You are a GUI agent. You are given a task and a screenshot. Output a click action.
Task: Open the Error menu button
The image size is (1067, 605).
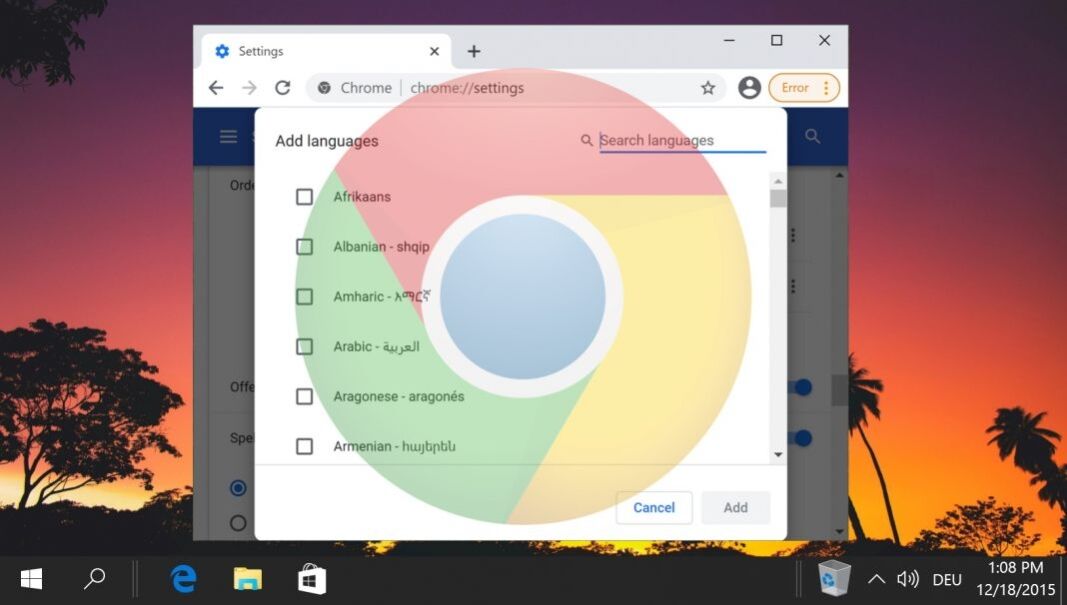tap(804, 88)
